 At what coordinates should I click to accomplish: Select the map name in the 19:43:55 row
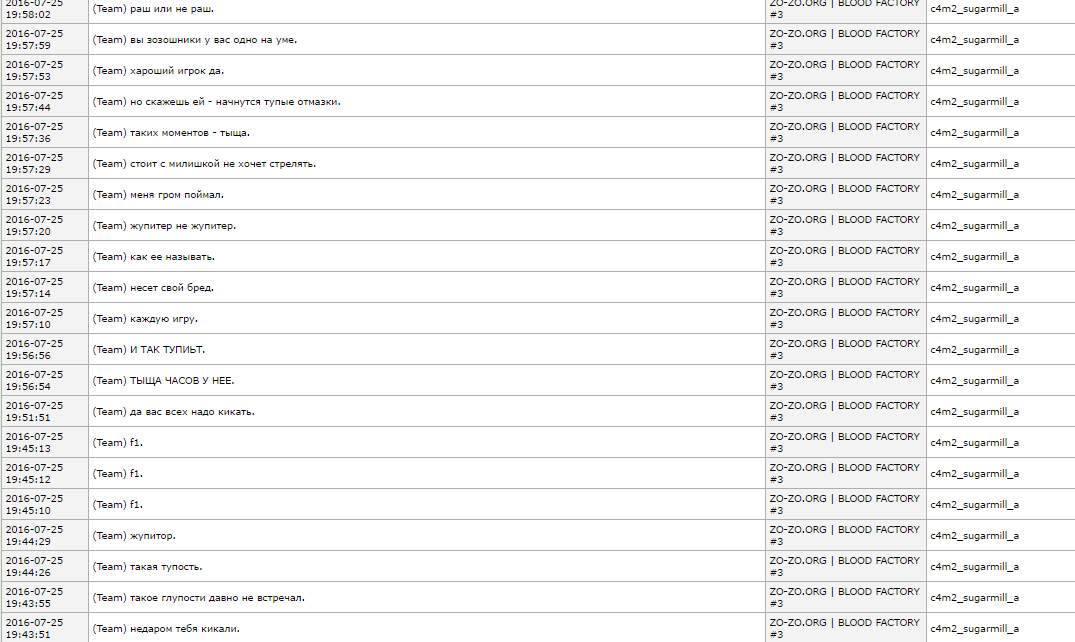click(x=974, y=598)
